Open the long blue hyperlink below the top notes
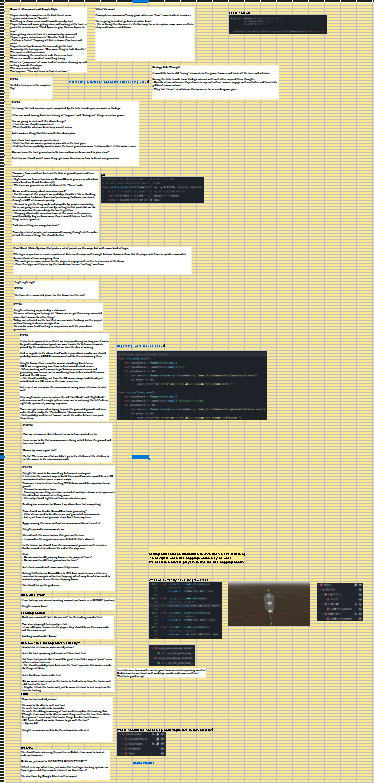The image size is (374, 783). pos(109,81)
